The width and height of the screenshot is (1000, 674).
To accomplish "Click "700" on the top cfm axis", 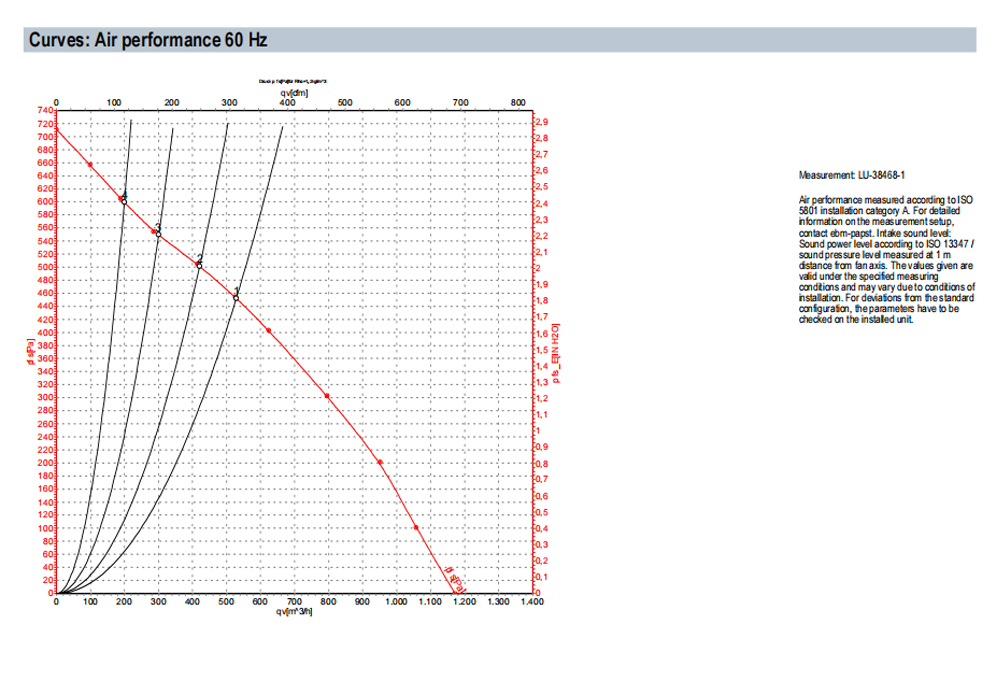I will [x=460, y=103].
